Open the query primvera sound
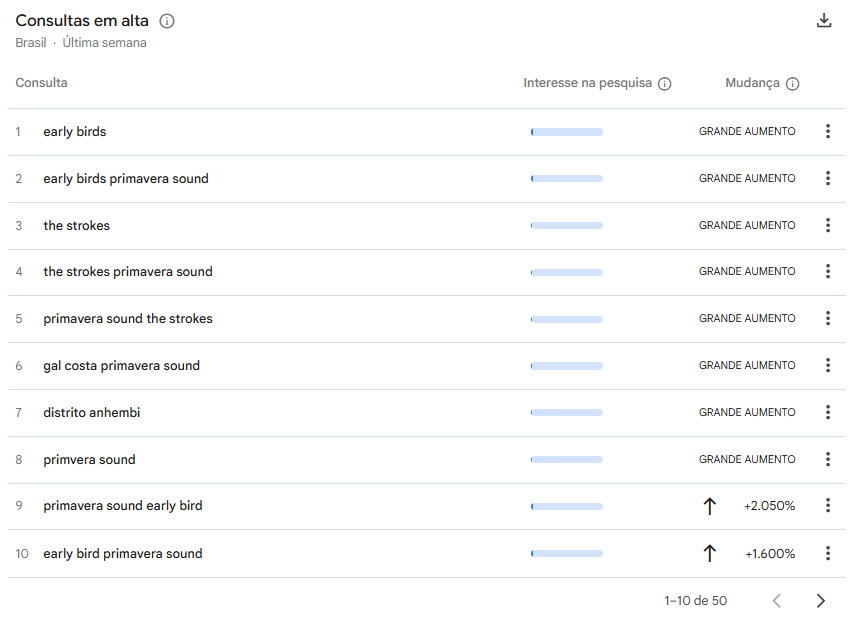Screen dimensions: 852x625 point(89,460)
